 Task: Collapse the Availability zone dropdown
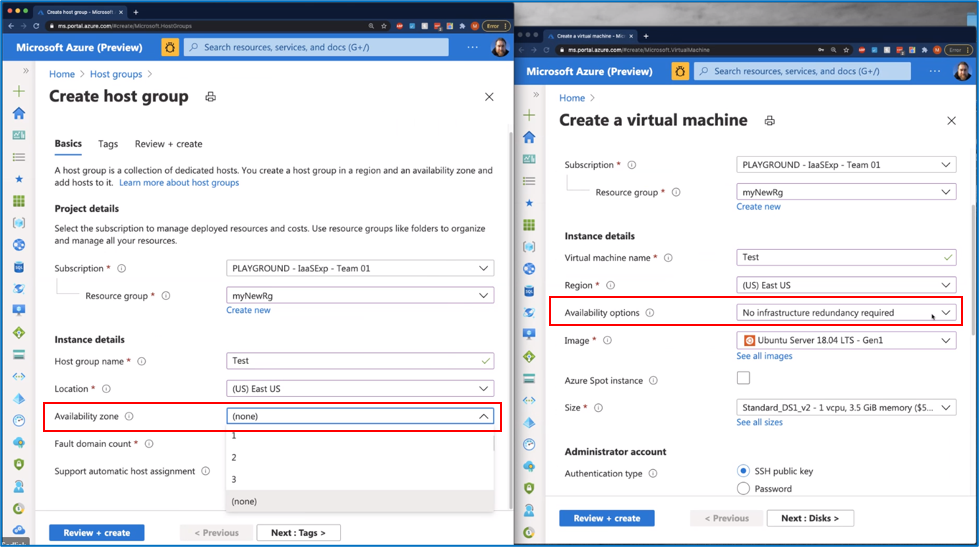tap(360, 416)
